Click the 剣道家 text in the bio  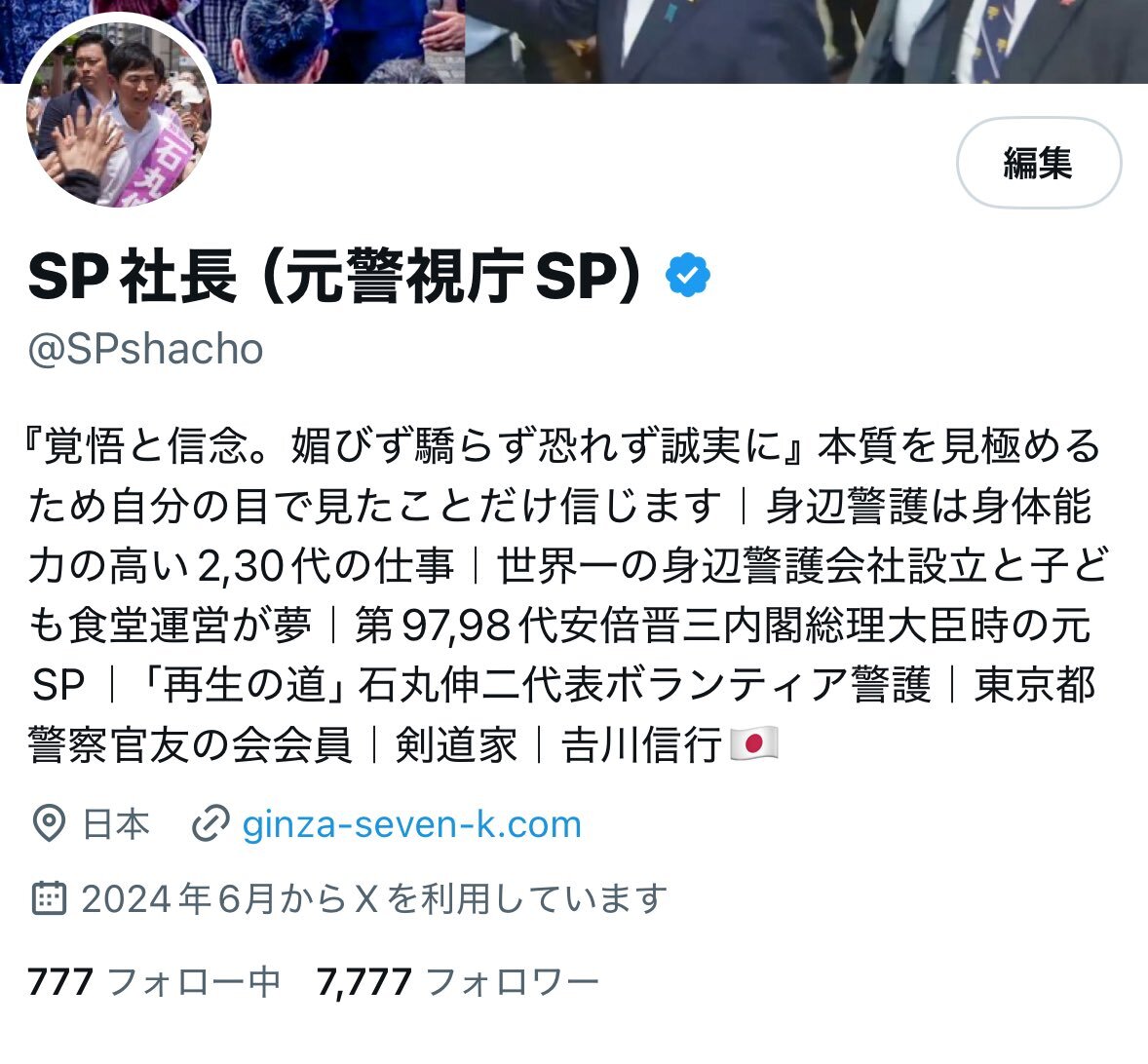[x=456, y=745]
